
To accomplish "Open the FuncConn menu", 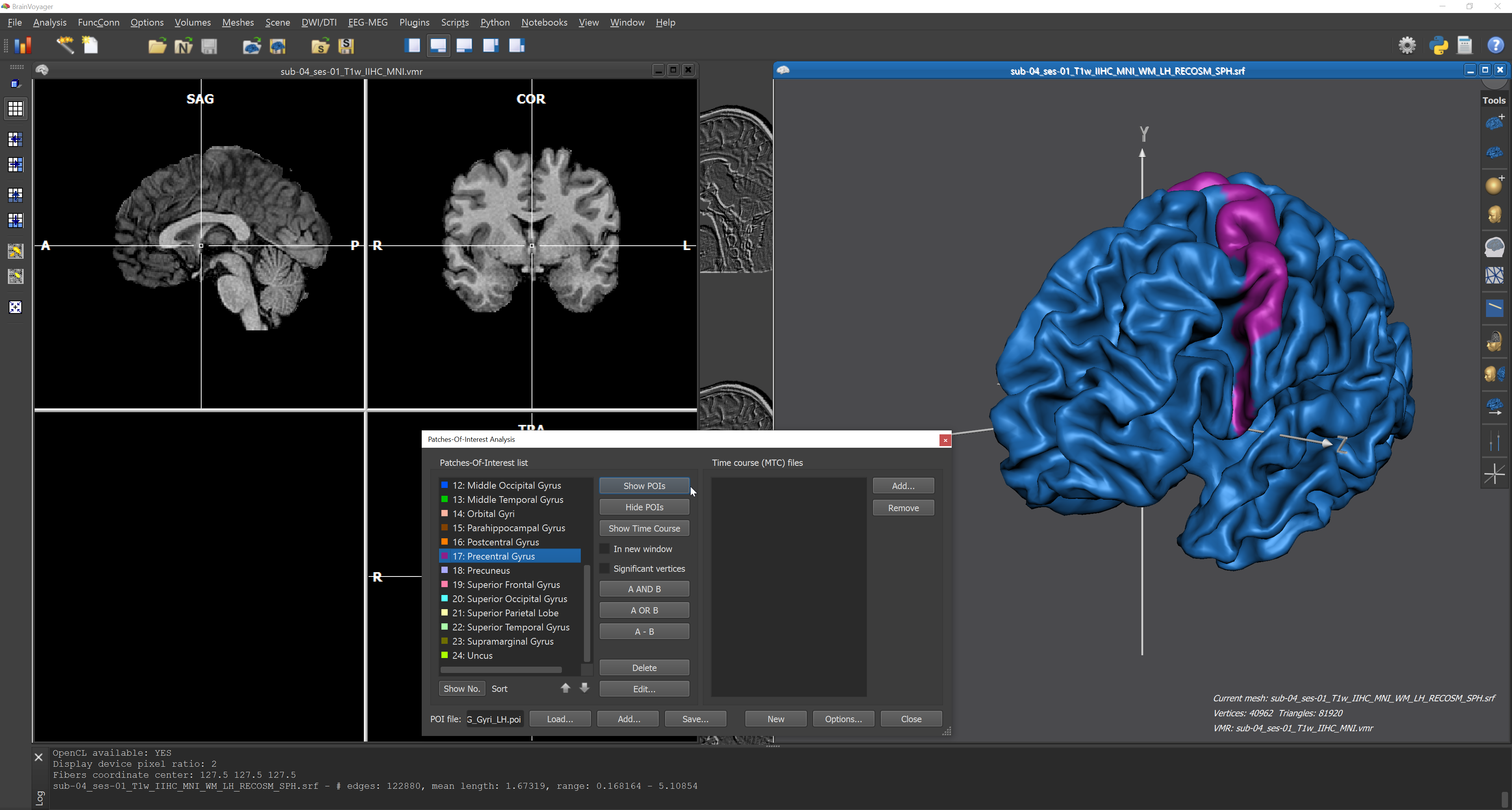I will [x=98, y=22].
